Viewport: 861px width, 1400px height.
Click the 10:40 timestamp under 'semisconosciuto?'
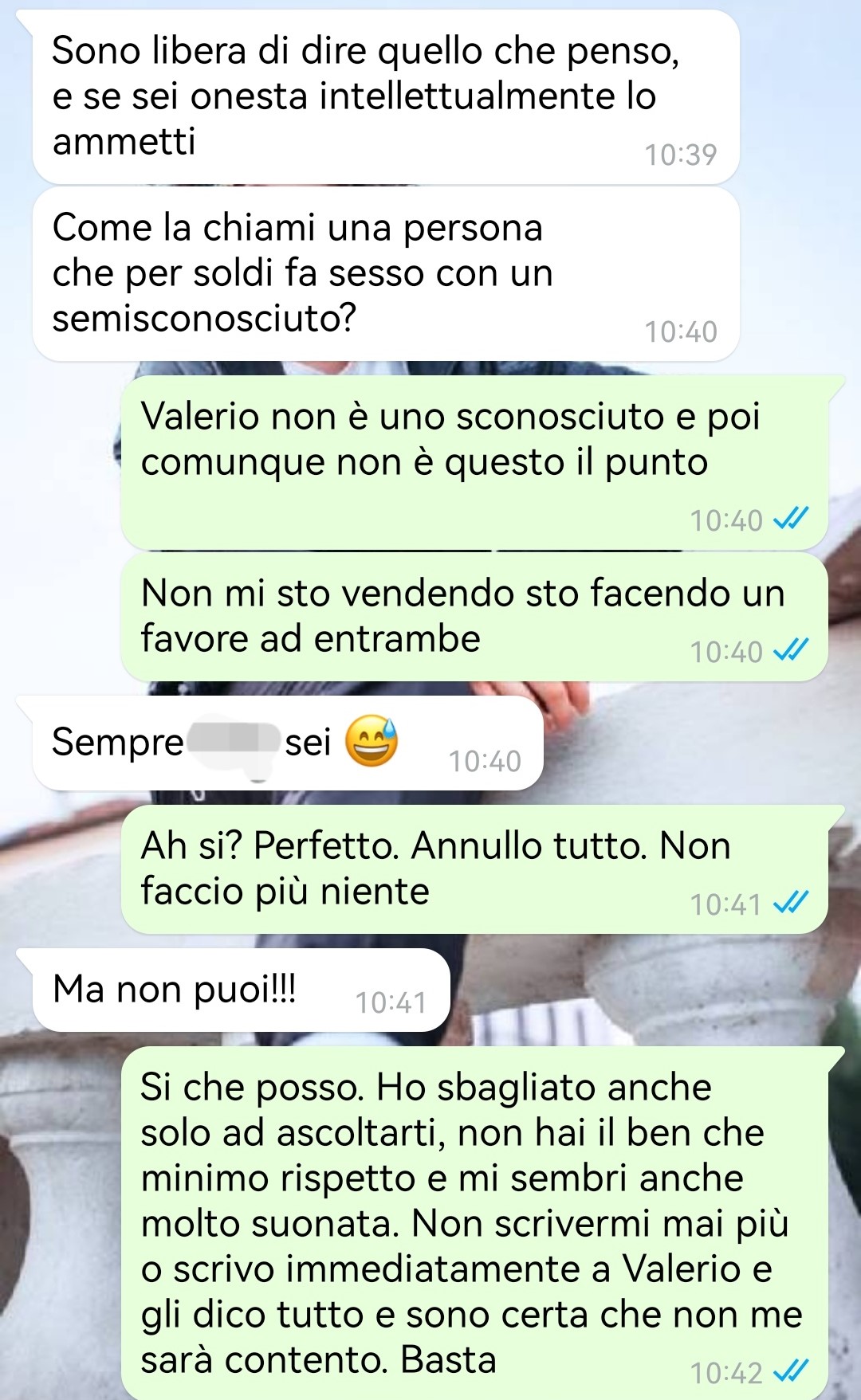click(x=681, y=331)
